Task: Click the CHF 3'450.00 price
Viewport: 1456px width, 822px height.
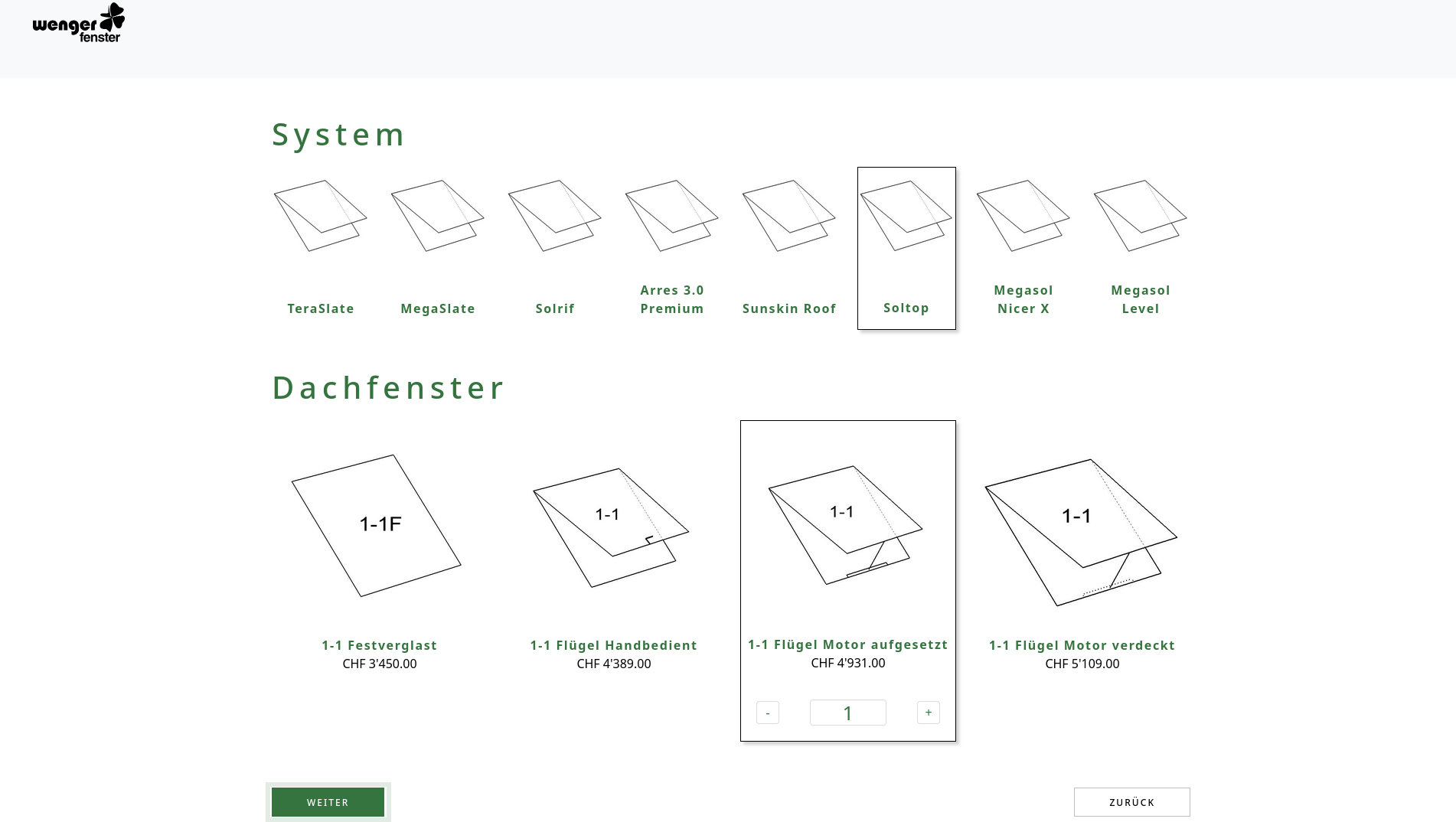Action: (380, 664)
